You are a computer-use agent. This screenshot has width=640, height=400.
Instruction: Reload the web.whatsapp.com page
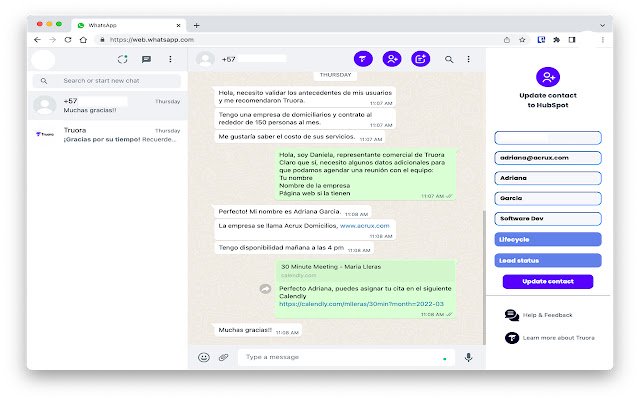68,40
